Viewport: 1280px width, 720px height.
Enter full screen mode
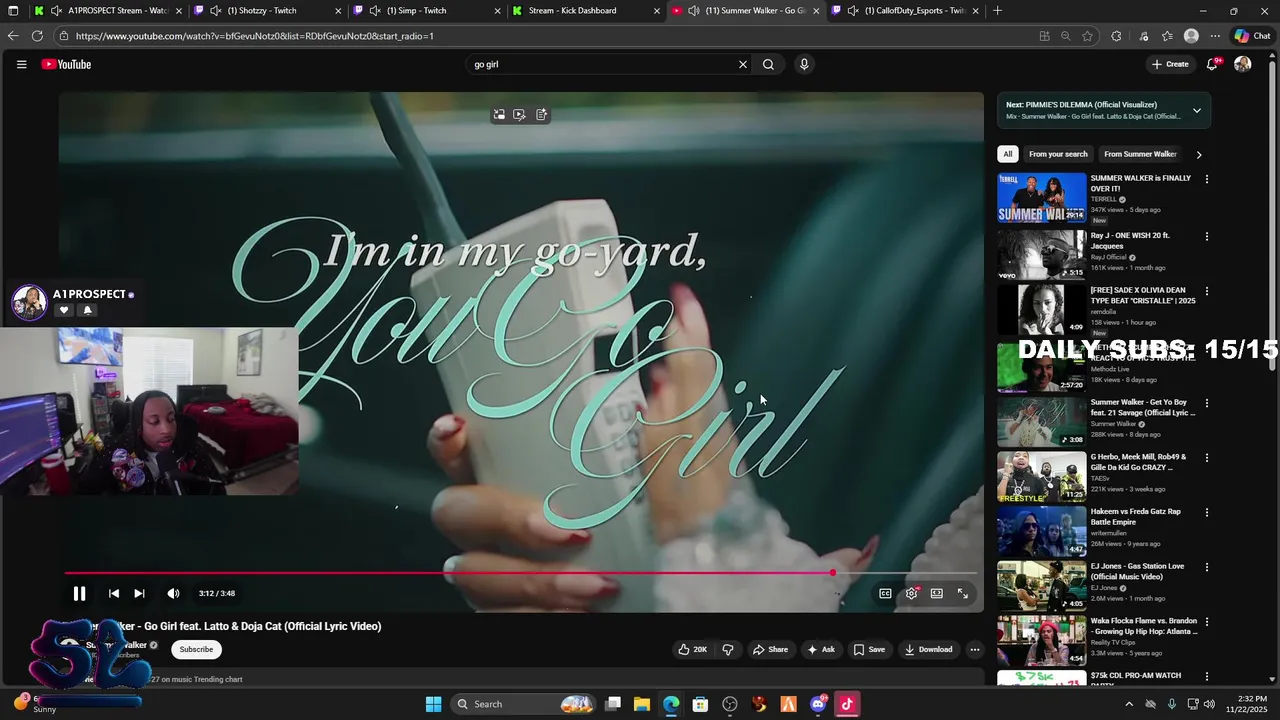click(x=962, y=593)
